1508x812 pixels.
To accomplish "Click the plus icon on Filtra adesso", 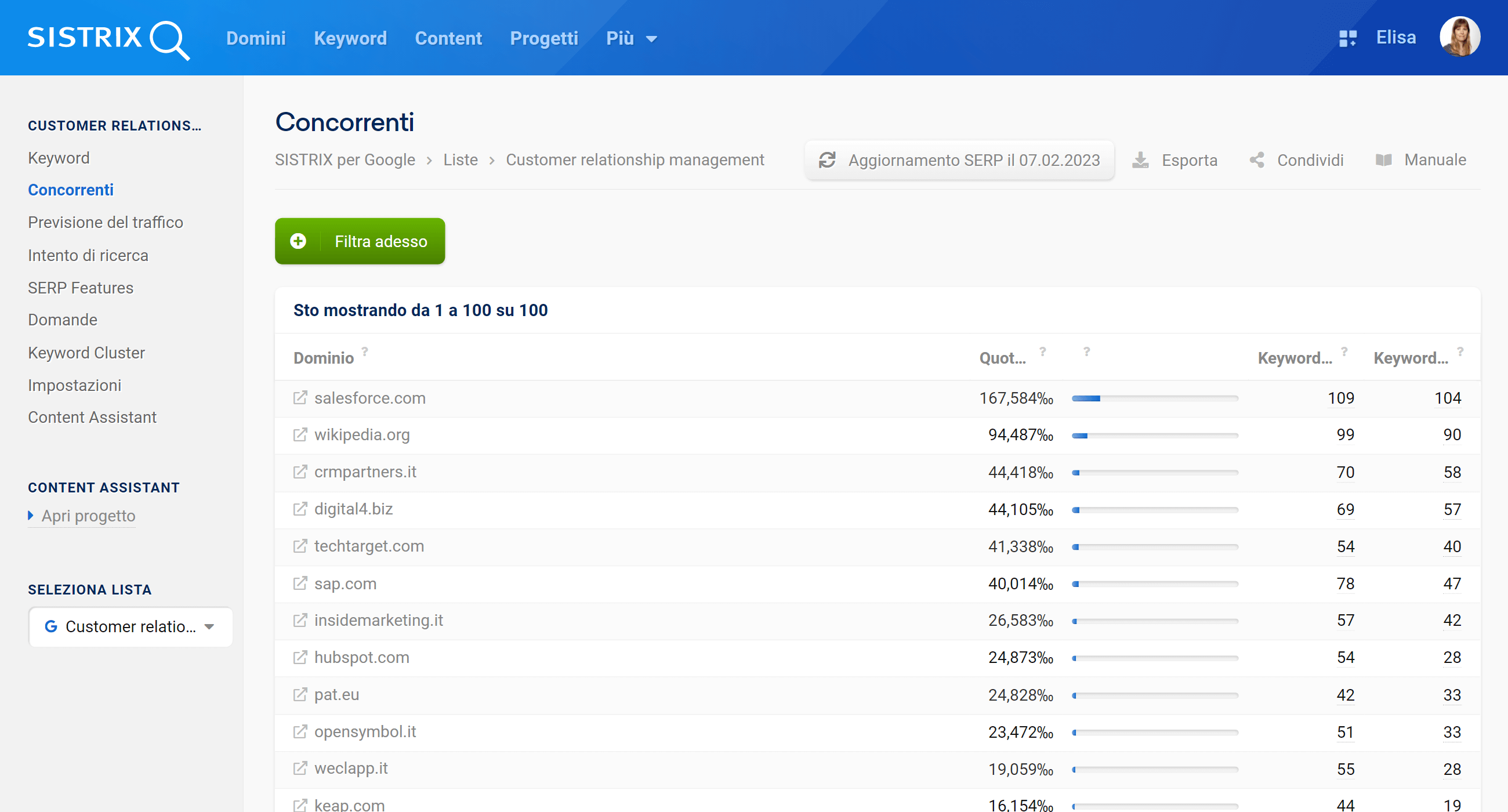I will [298, 241].
